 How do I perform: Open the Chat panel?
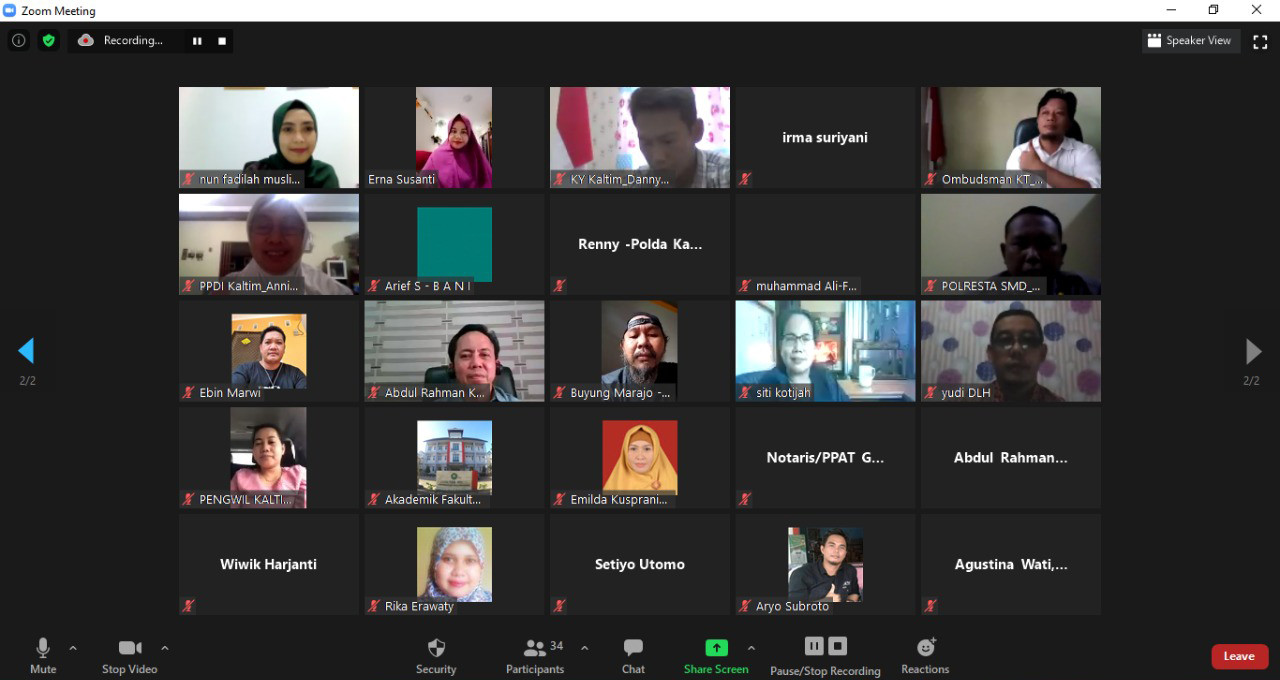pyautogui.click(x=633, y=655)
